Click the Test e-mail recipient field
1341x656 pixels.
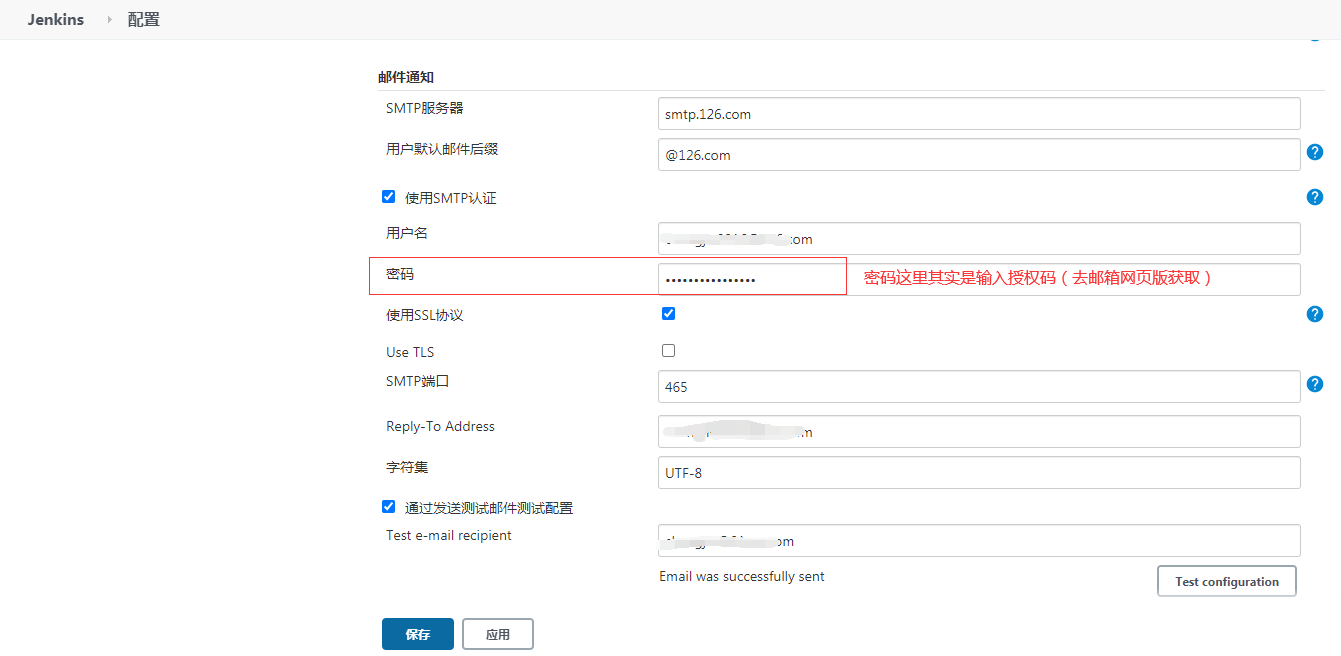pos(978,540)
